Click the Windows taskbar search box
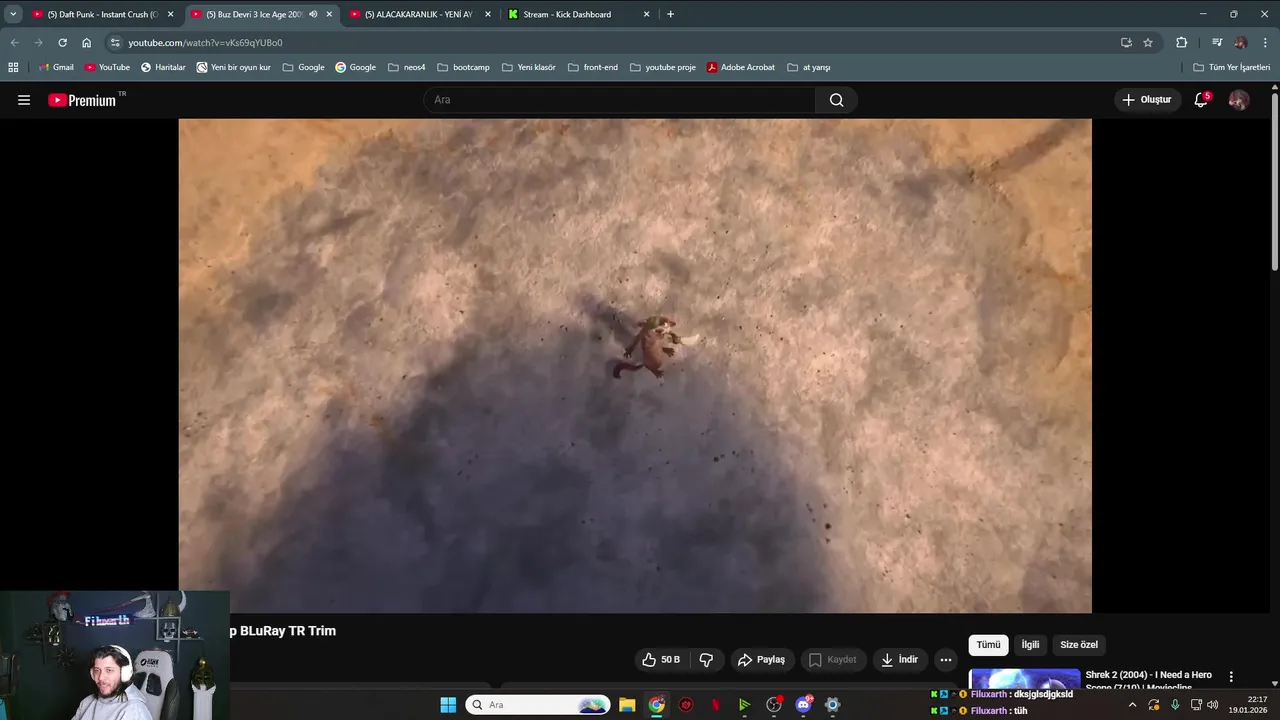1280x720 pixels. pos(538,705)
